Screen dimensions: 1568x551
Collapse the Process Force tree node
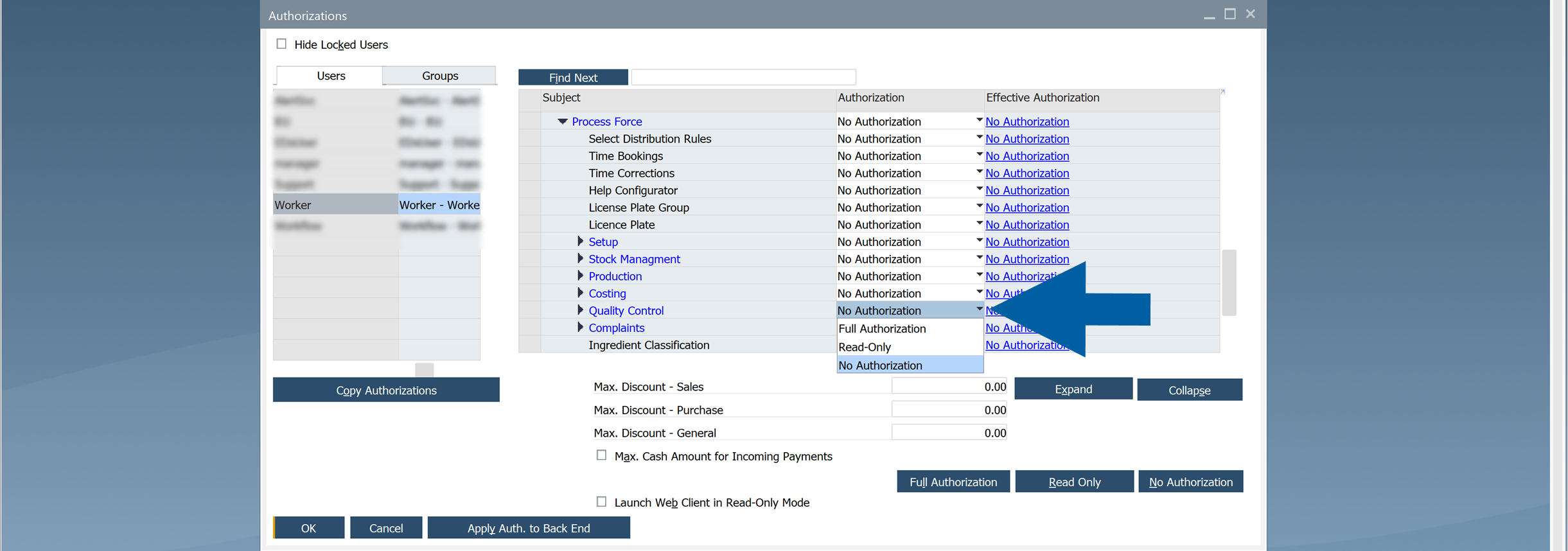(x=563, y=121)
